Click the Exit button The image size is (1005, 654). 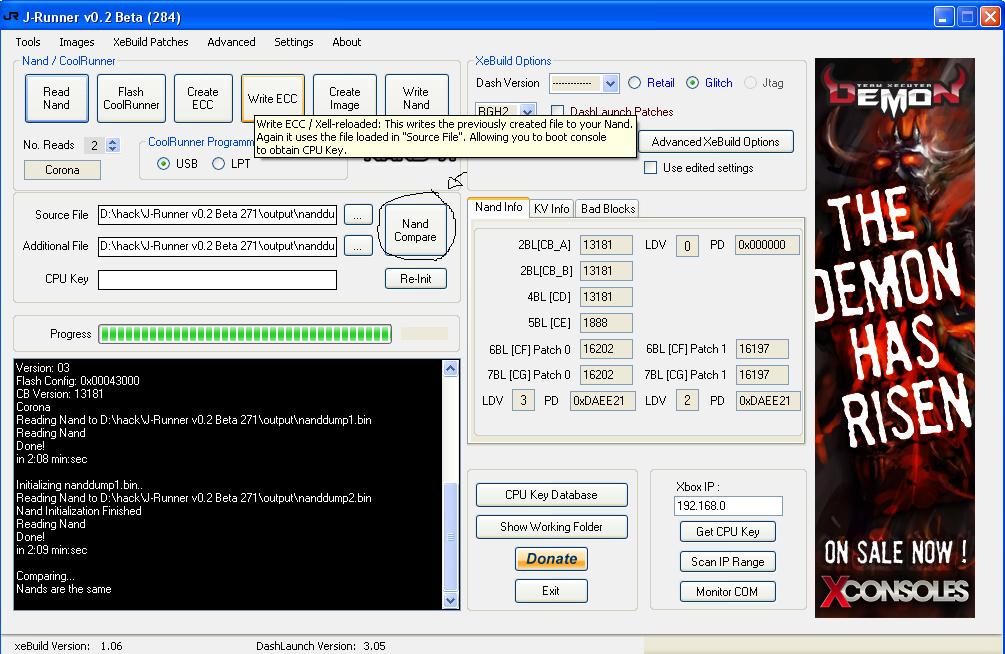tap(551, 591)
